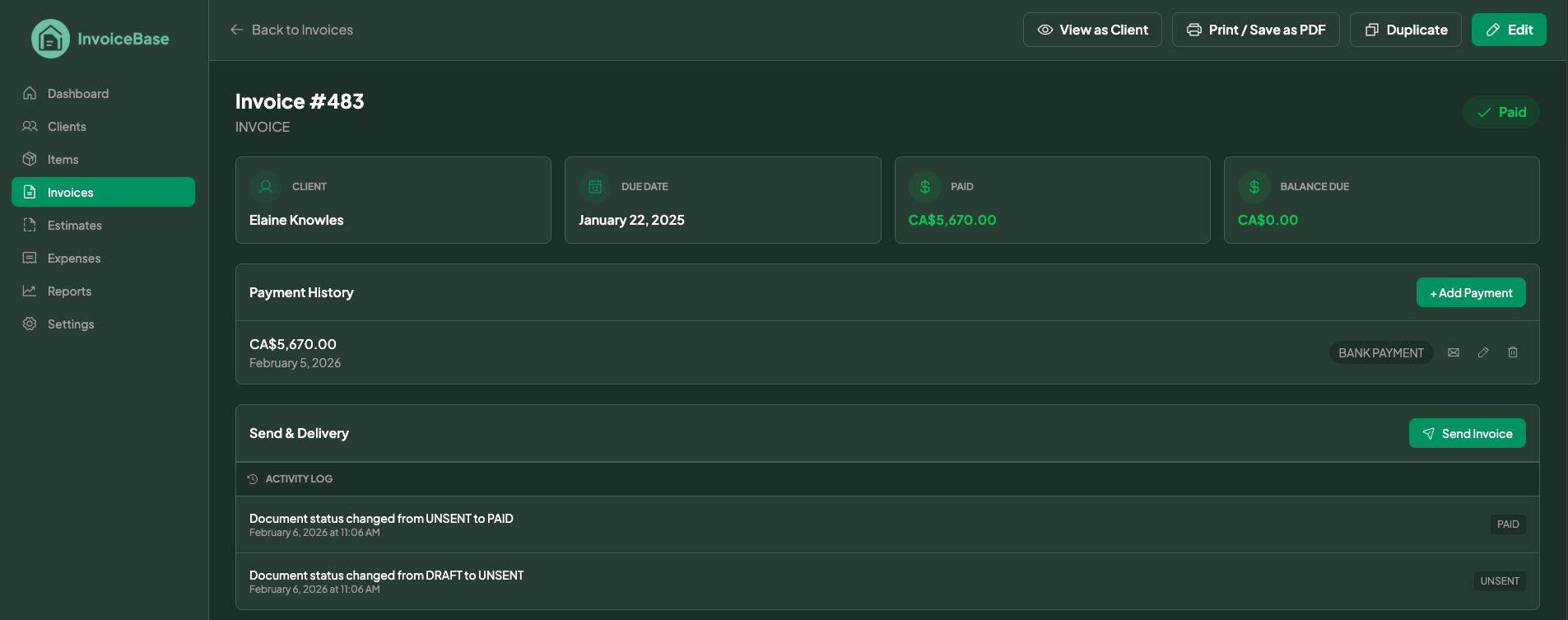The width and height of the screenshot is (1568, 620).
Task: Go to Clients in sidebar
Action: (67, 127)
